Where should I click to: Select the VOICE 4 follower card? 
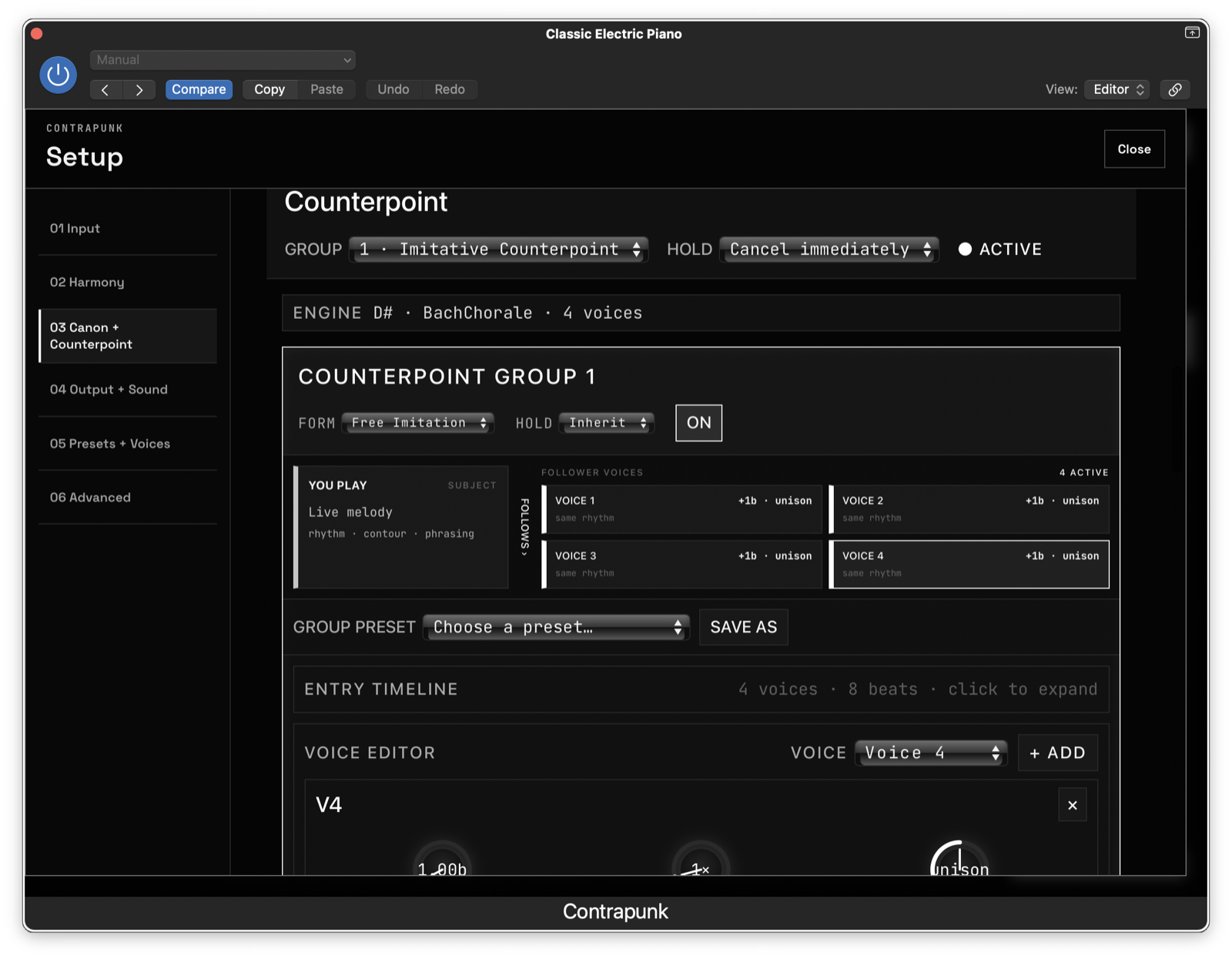[969, 565]
